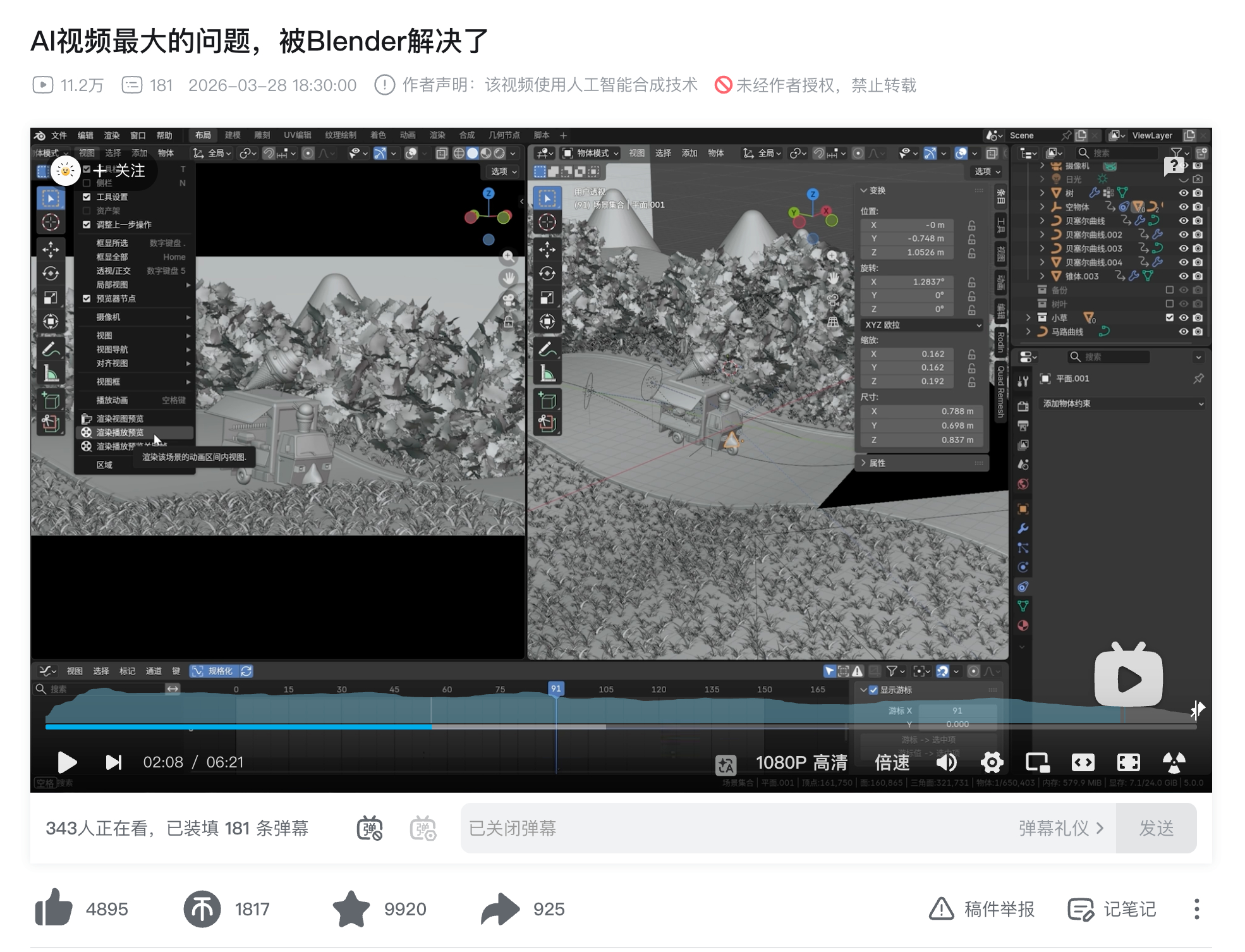Uncheck the 小草 collection checkbox
Image resolution: width=1245 pixels, height=952 pixels.
pos(1170,318)
